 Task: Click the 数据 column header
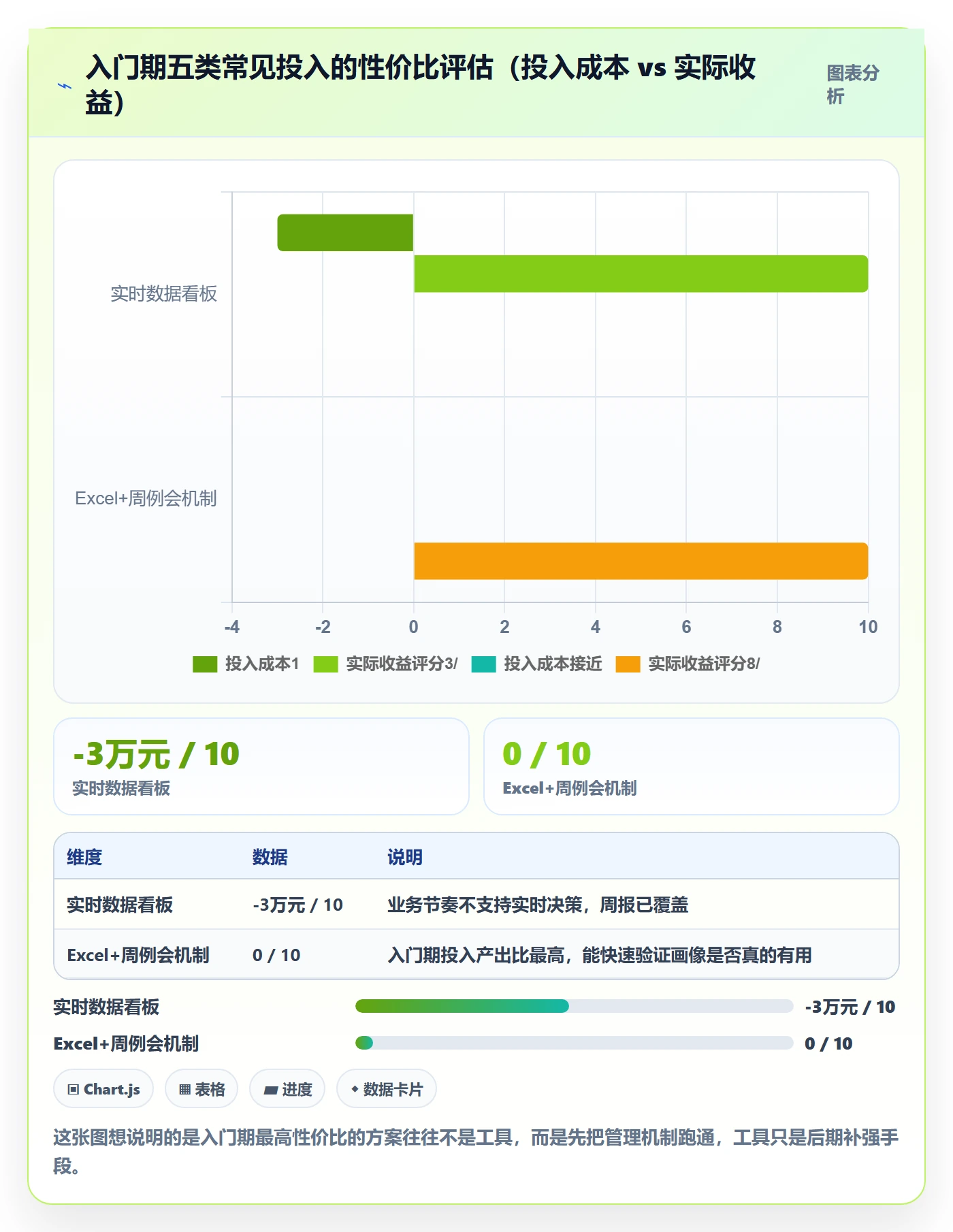[270, 857]
